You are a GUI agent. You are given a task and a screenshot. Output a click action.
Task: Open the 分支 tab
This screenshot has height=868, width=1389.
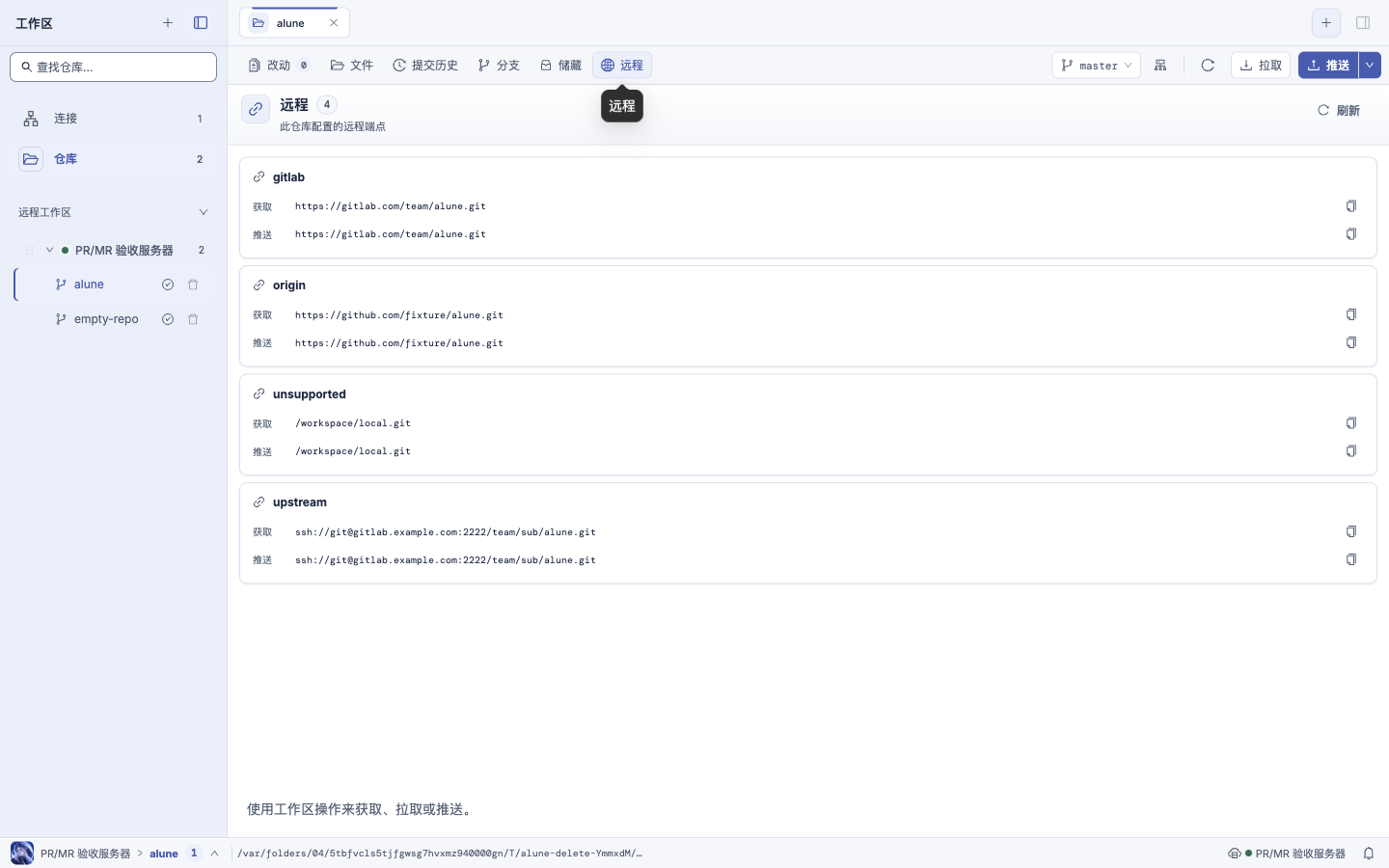click(499, 66)
